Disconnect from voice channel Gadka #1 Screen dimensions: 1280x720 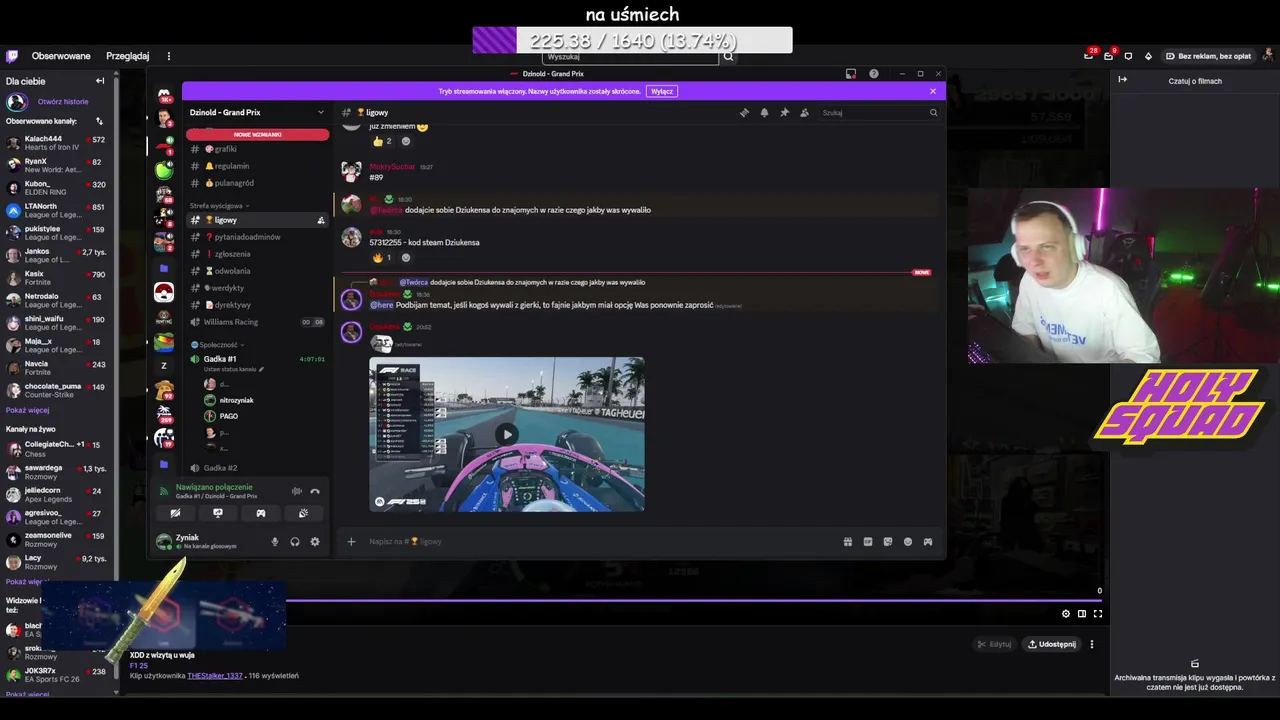coord(315,491)
